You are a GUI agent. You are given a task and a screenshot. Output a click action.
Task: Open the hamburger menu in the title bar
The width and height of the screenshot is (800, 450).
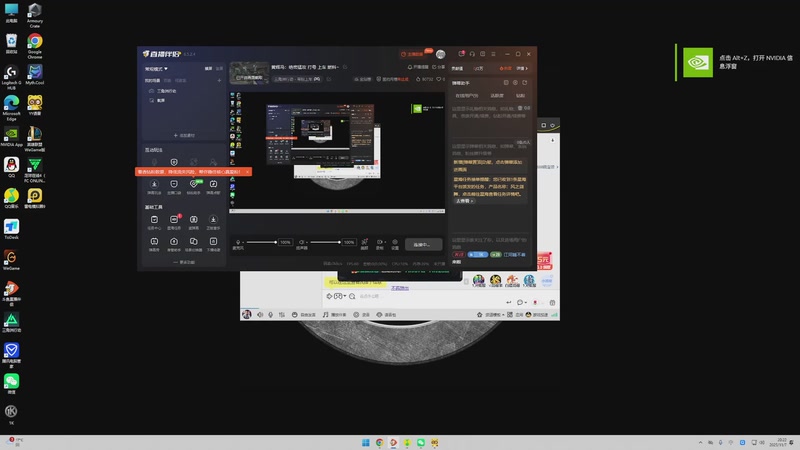point(493,54)
